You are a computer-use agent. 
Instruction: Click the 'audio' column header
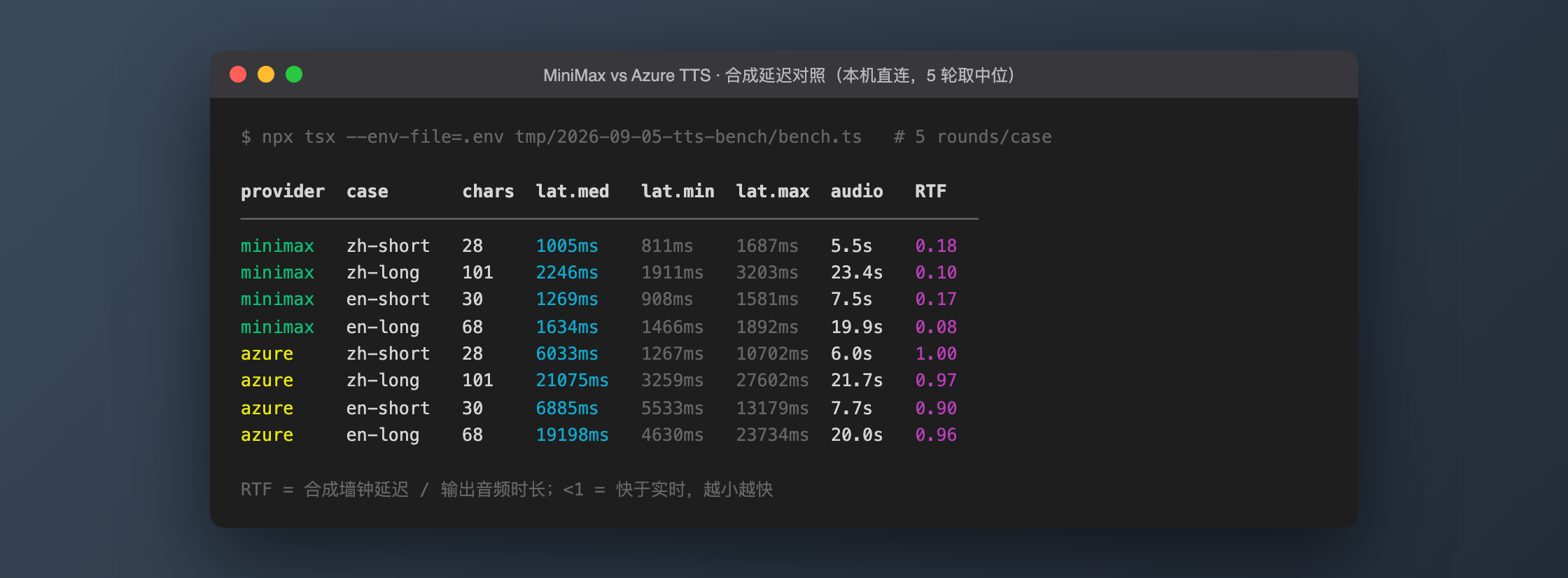(x=857, y=191)
